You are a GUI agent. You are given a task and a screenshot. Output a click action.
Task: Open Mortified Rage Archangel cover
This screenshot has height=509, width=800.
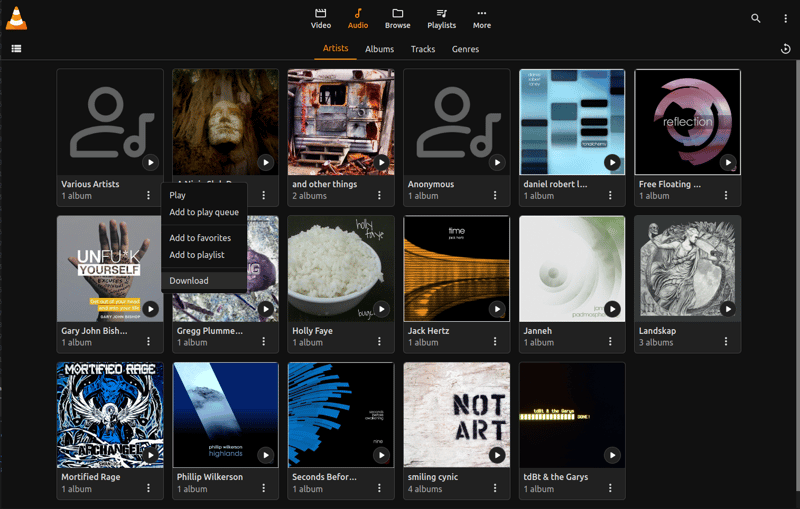[x=110, y=415]
